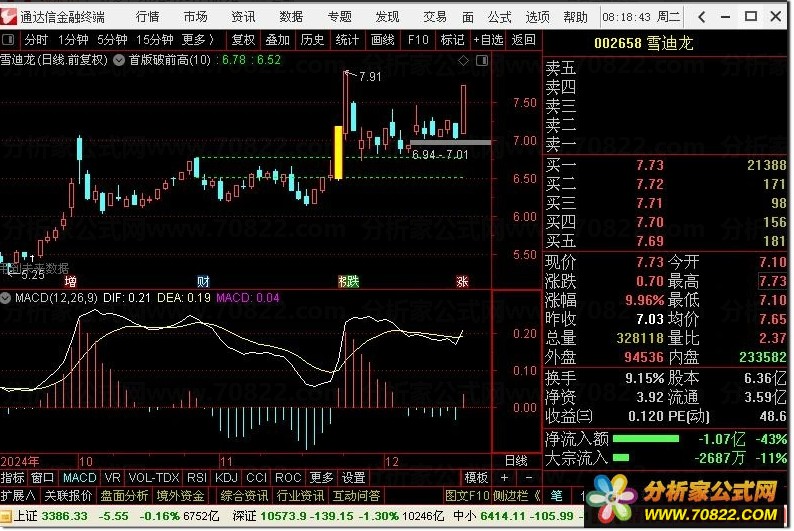Zoom out chart with minus button
This screenshot has width=794, height=531.
(x=529, y=478)
